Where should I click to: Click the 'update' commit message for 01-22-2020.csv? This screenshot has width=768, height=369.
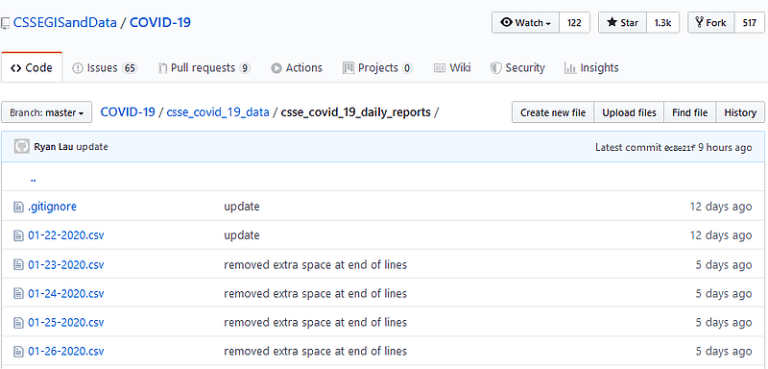[x=242, y=236]
